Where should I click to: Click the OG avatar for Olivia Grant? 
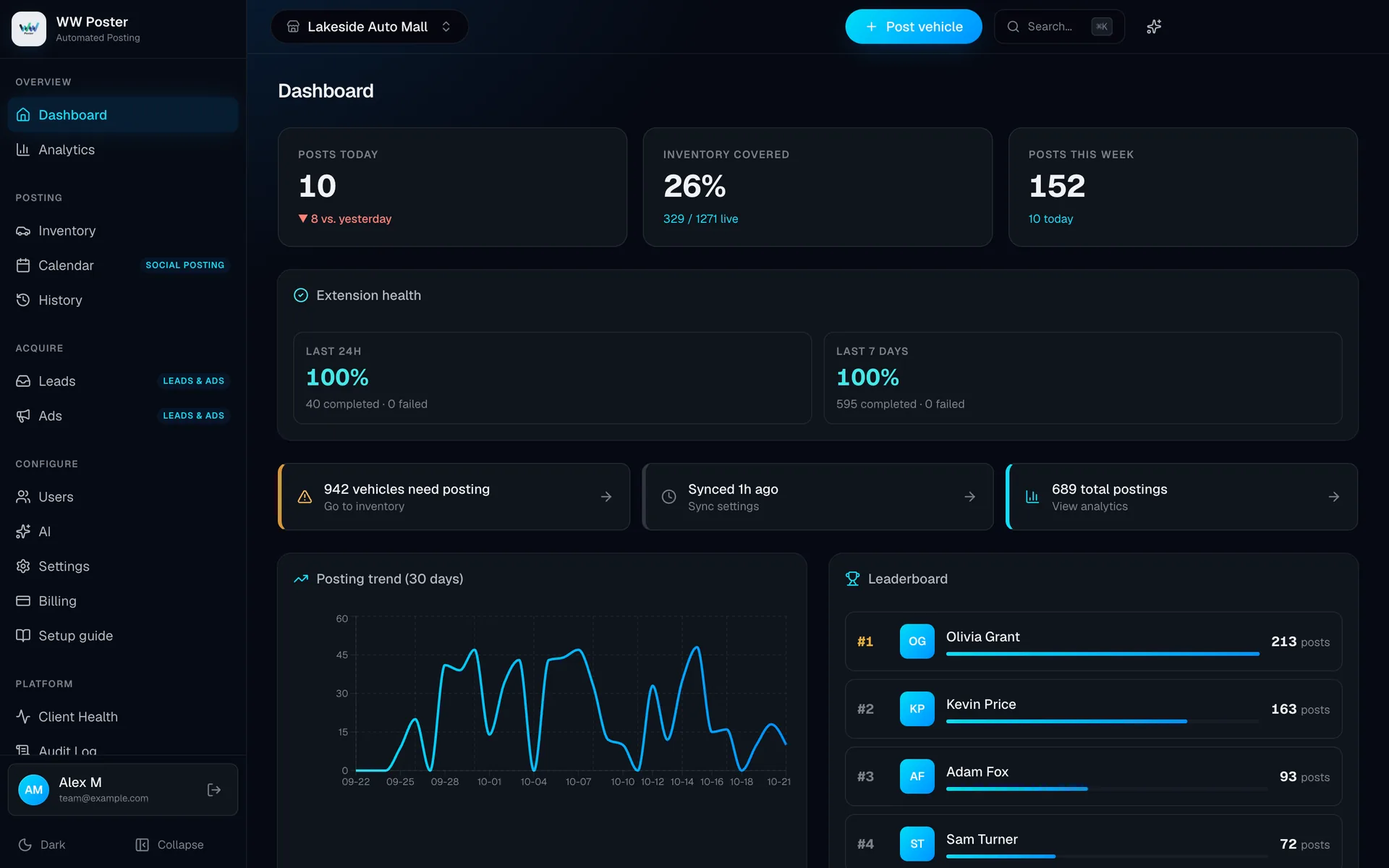pyautogui.click(x=917, y=642)
